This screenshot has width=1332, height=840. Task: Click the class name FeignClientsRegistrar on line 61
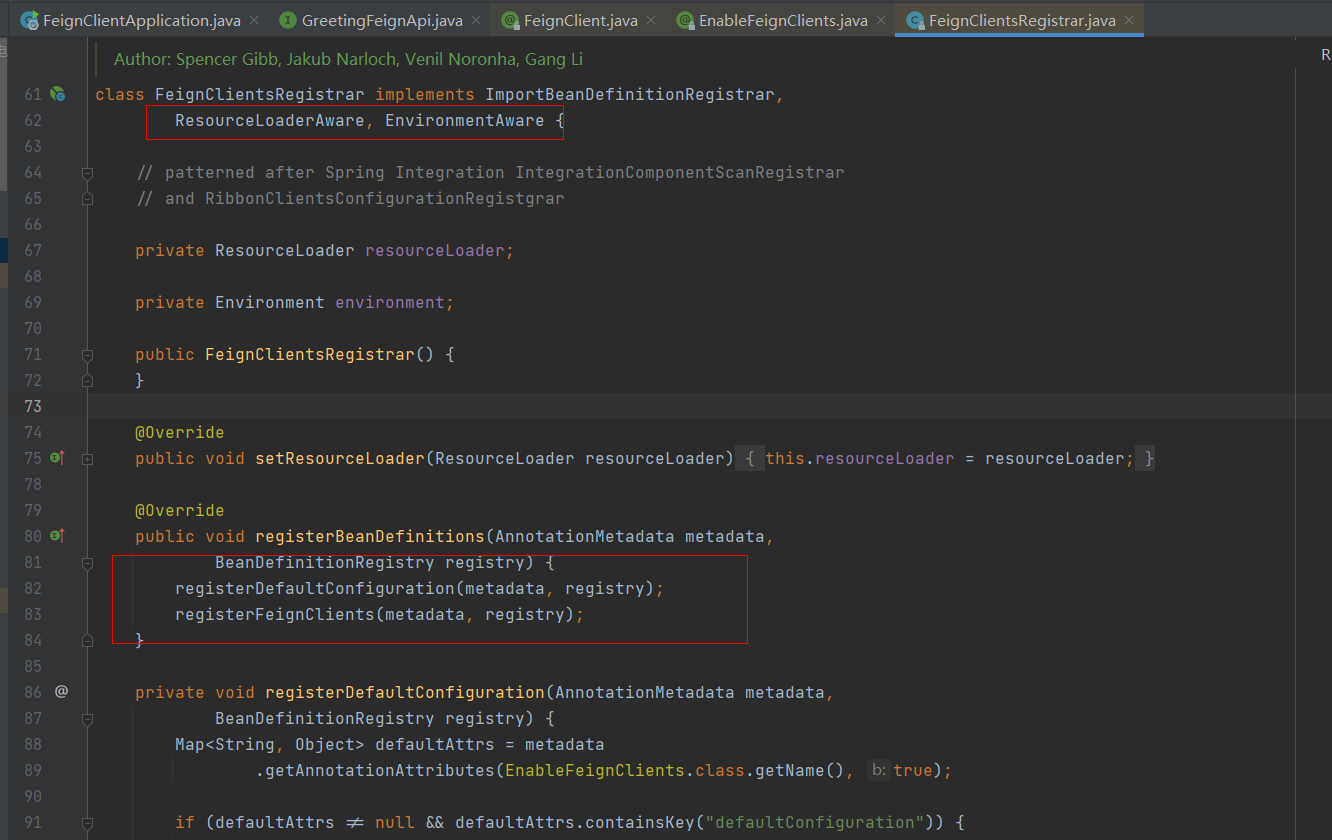click(x=260, y=94)
